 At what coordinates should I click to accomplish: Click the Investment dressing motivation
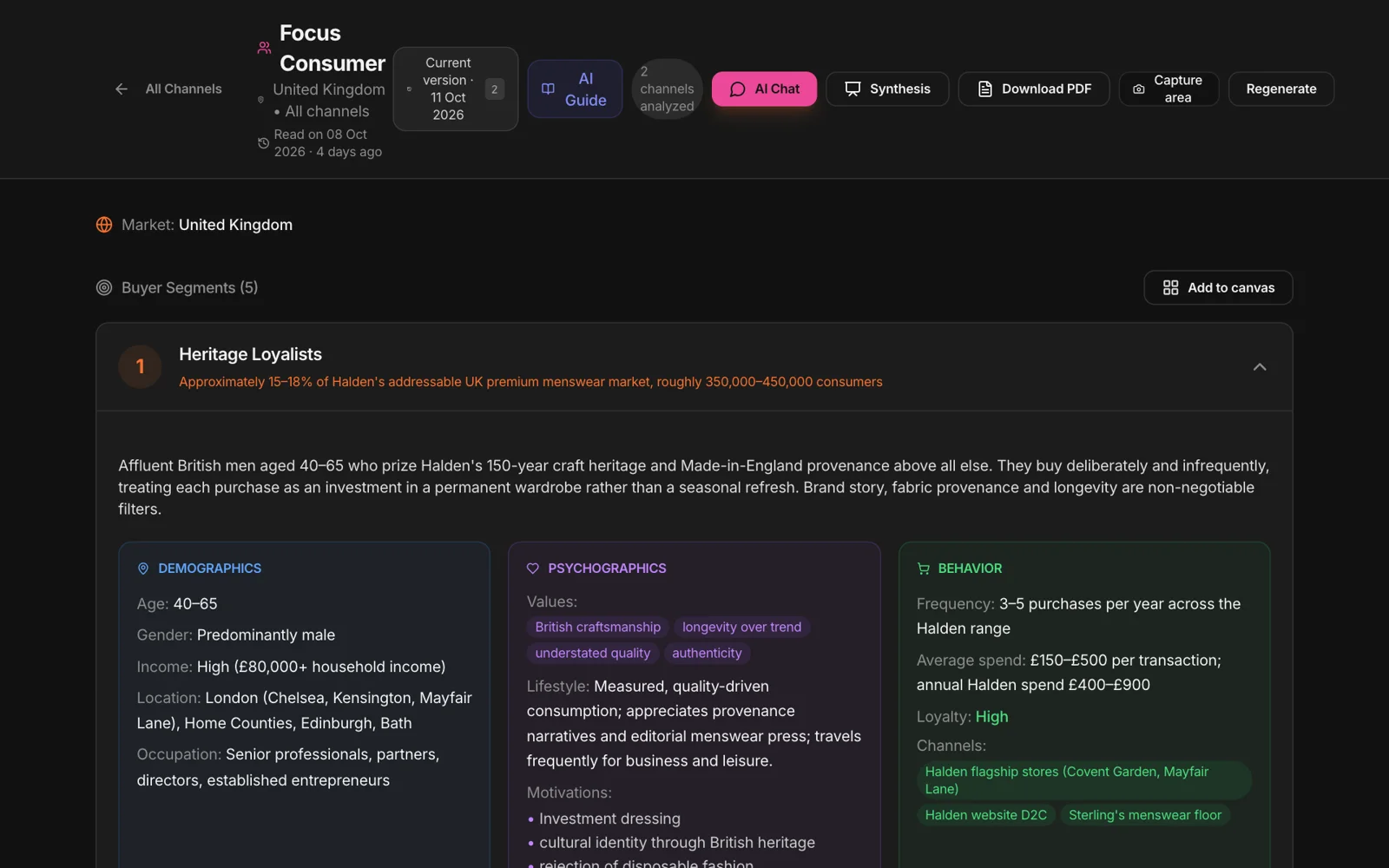point(609,819)
